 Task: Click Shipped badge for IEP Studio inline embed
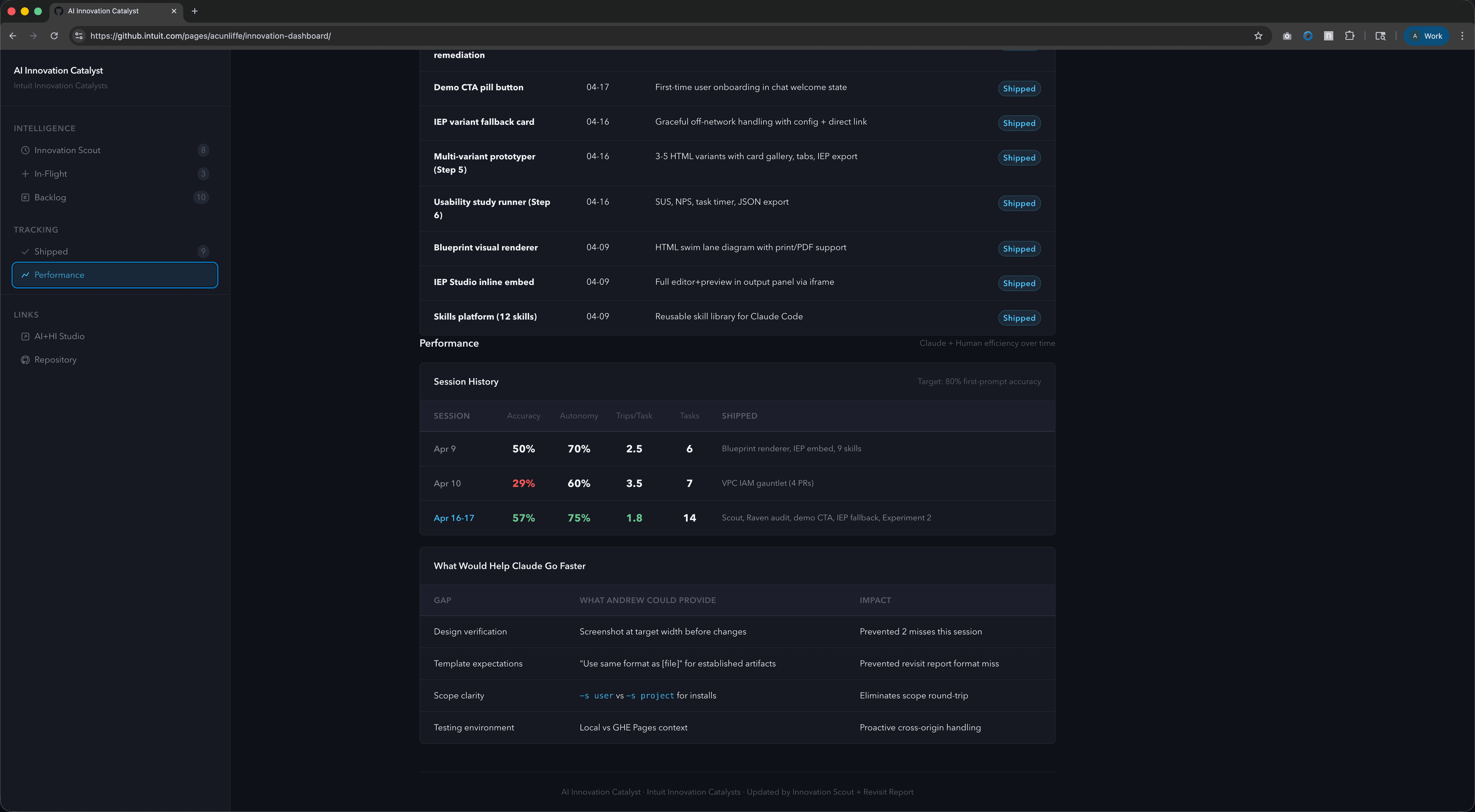click(x=1019, y=283)
